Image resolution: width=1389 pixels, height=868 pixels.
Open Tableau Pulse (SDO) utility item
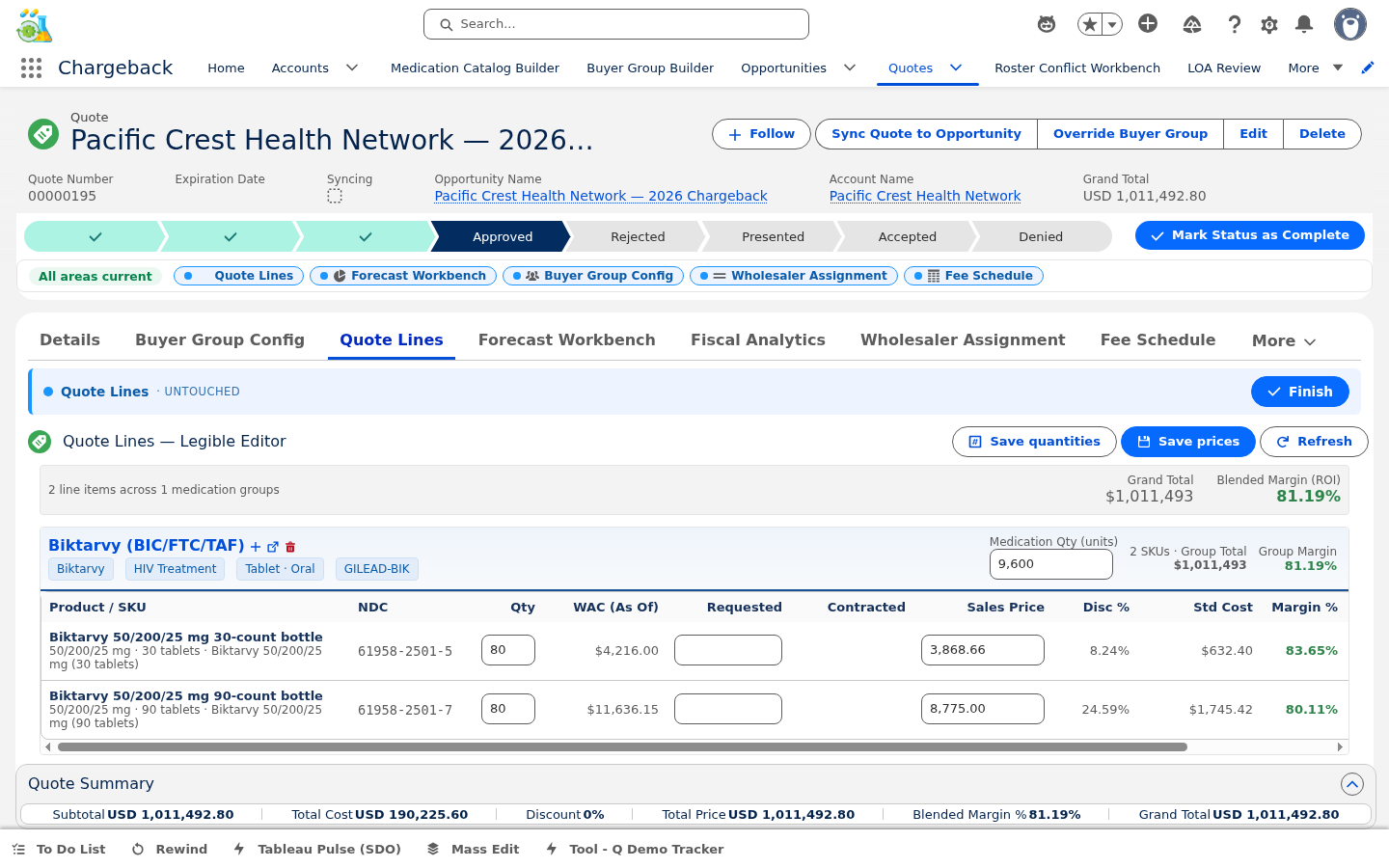(317, 849)
